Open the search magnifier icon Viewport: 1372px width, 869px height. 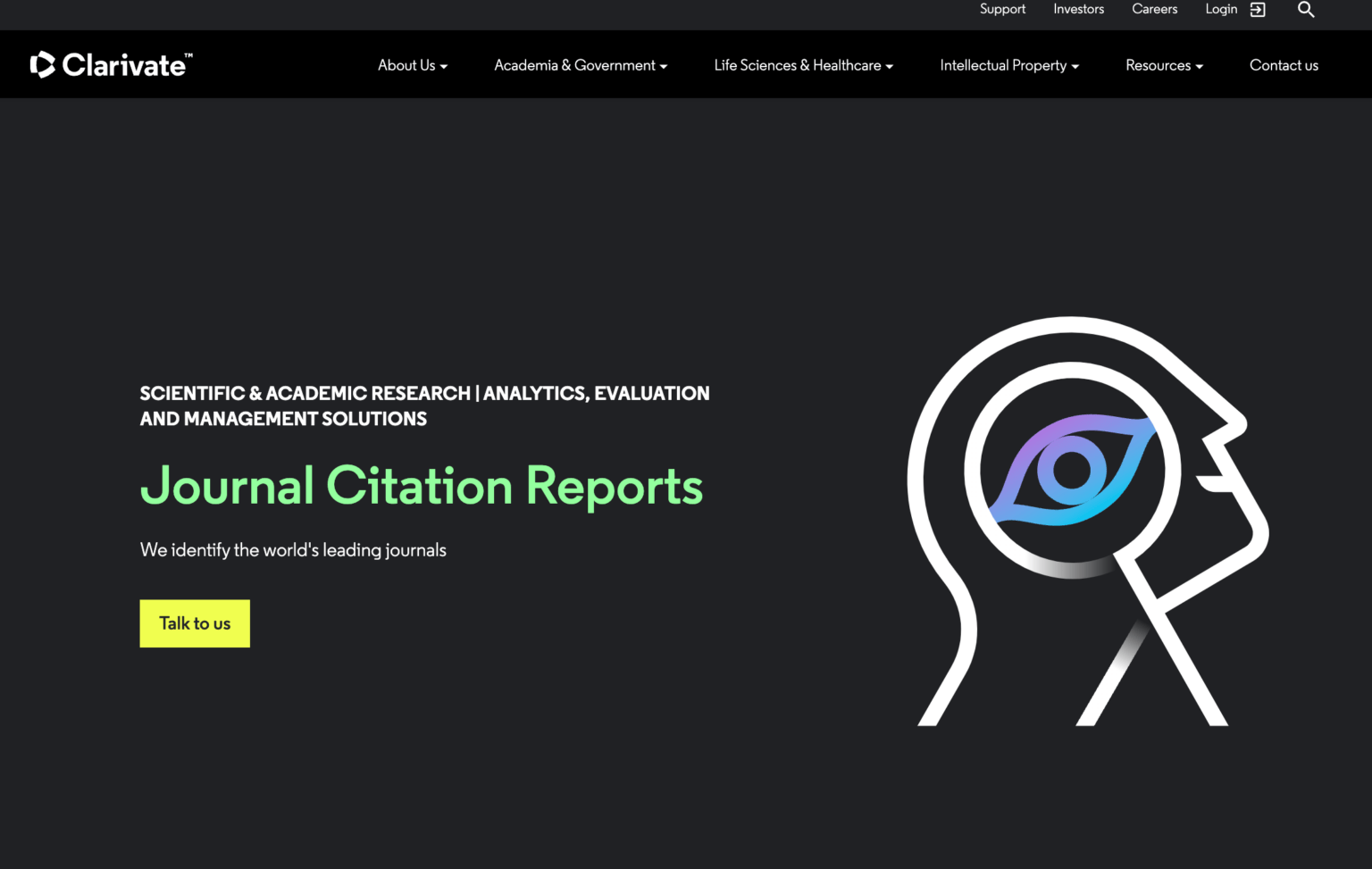1306,10
